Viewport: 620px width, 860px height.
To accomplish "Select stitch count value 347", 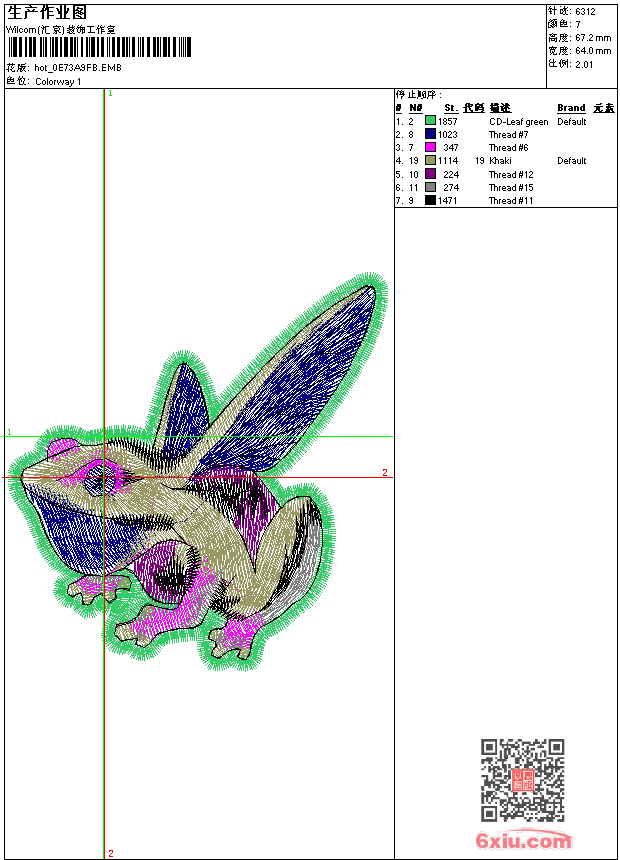I will coord(451,148).
